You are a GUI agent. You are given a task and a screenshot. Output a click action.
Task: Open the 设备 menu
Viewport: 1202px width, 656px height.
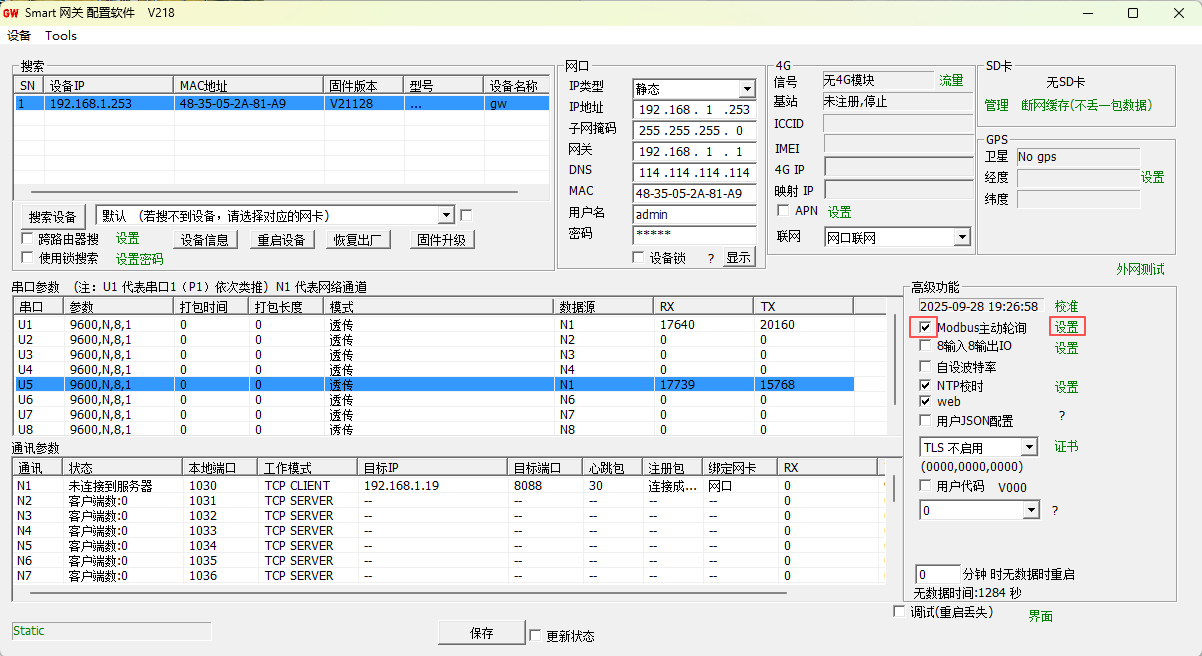point(19,36)
